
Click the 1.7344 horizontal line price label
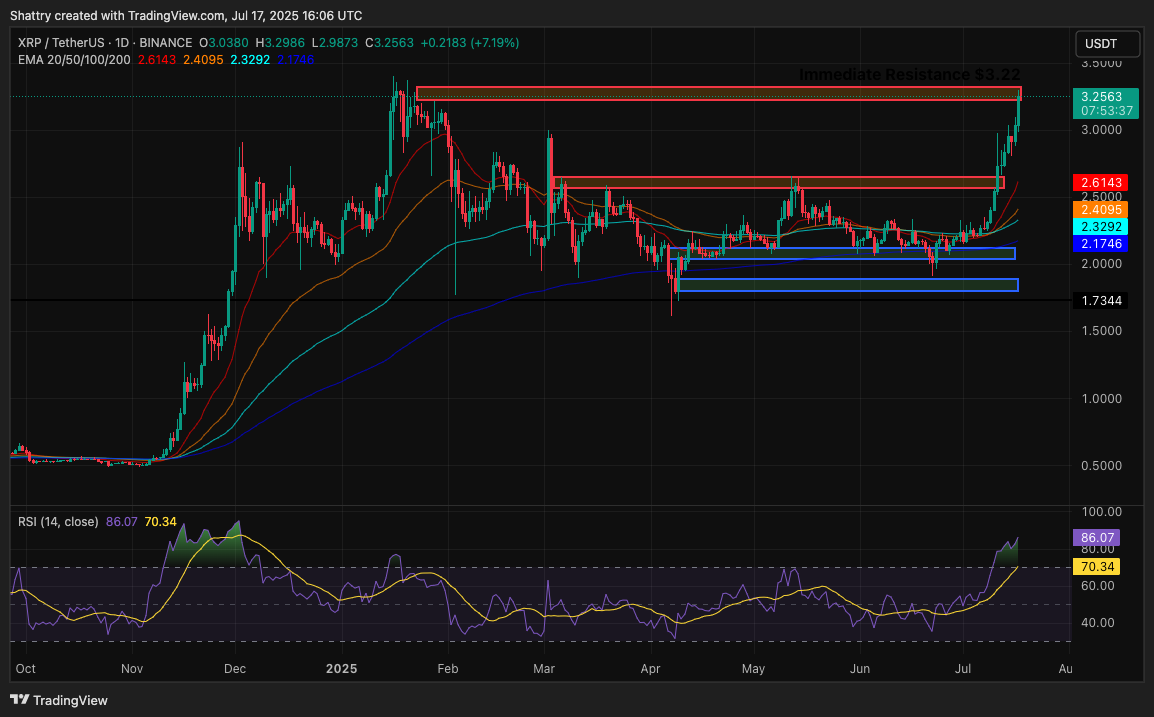[1099, 300]
